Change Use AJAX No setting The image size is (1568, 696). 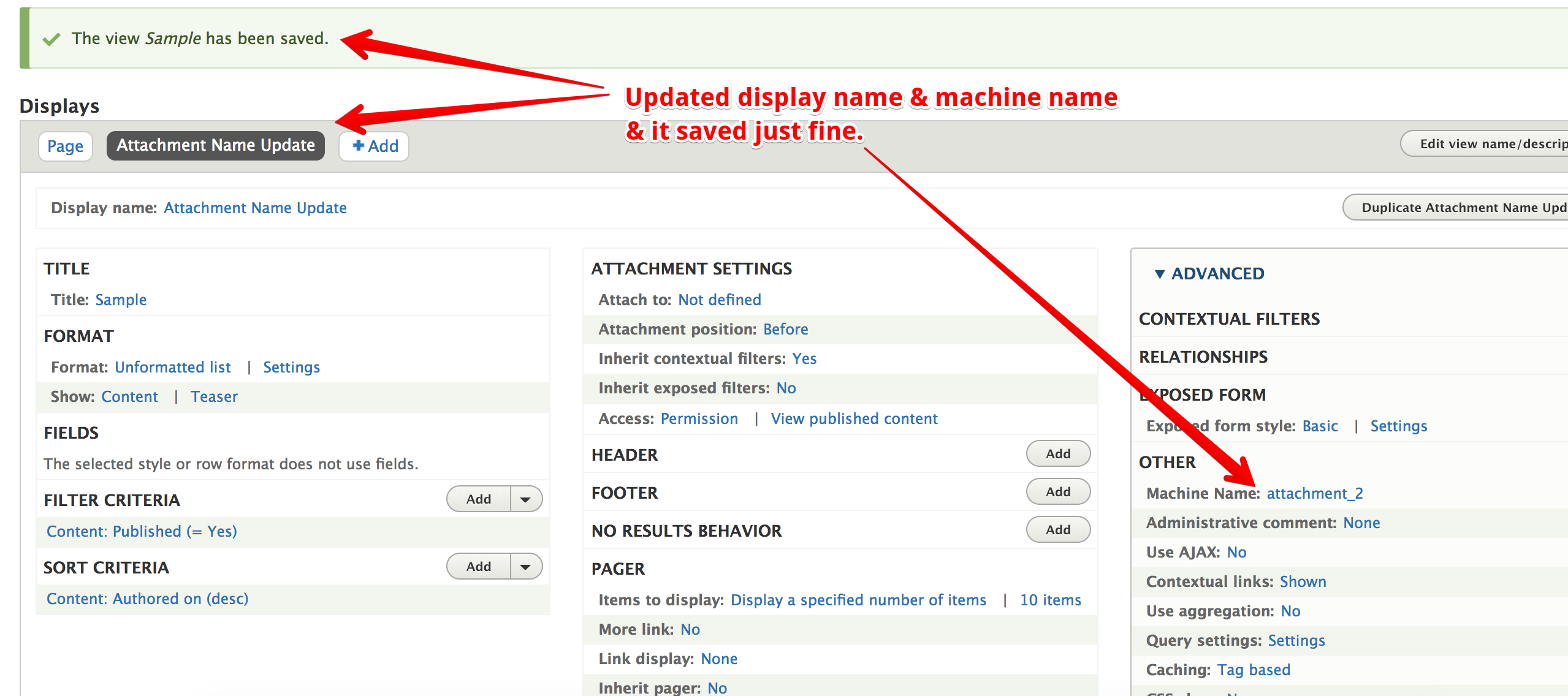[1236, 553]
